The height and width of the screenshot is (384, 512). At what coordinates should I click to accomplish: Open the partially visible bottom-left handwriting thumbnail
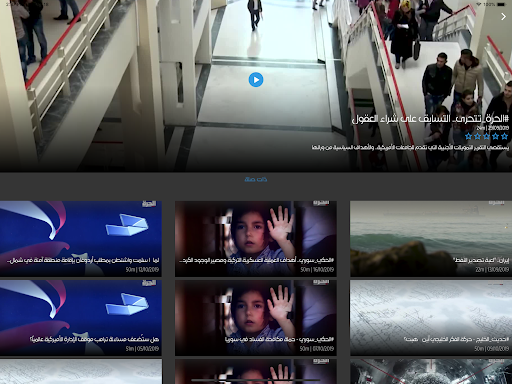tap(81, 371)
